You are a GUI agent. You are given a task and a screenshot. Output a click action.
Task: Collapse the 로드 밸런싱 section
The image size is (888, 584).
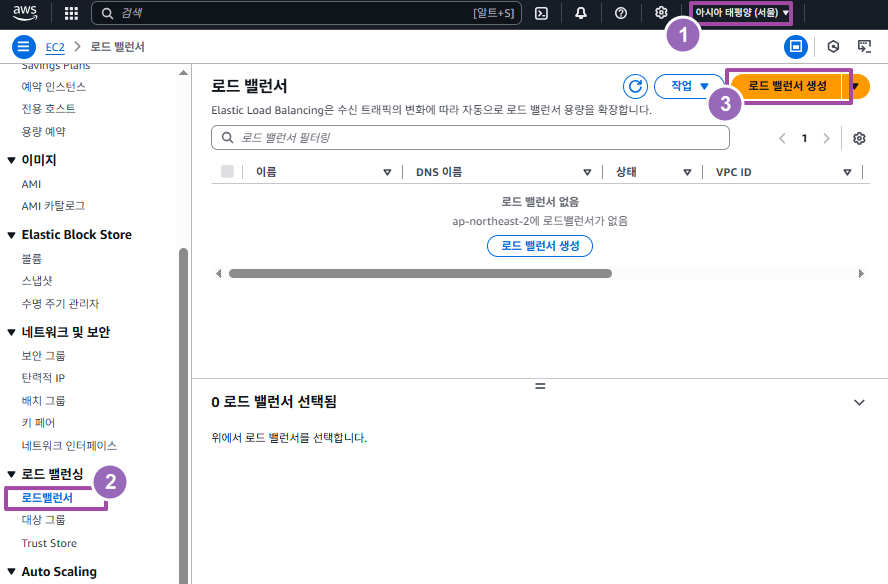pos(11,474)
